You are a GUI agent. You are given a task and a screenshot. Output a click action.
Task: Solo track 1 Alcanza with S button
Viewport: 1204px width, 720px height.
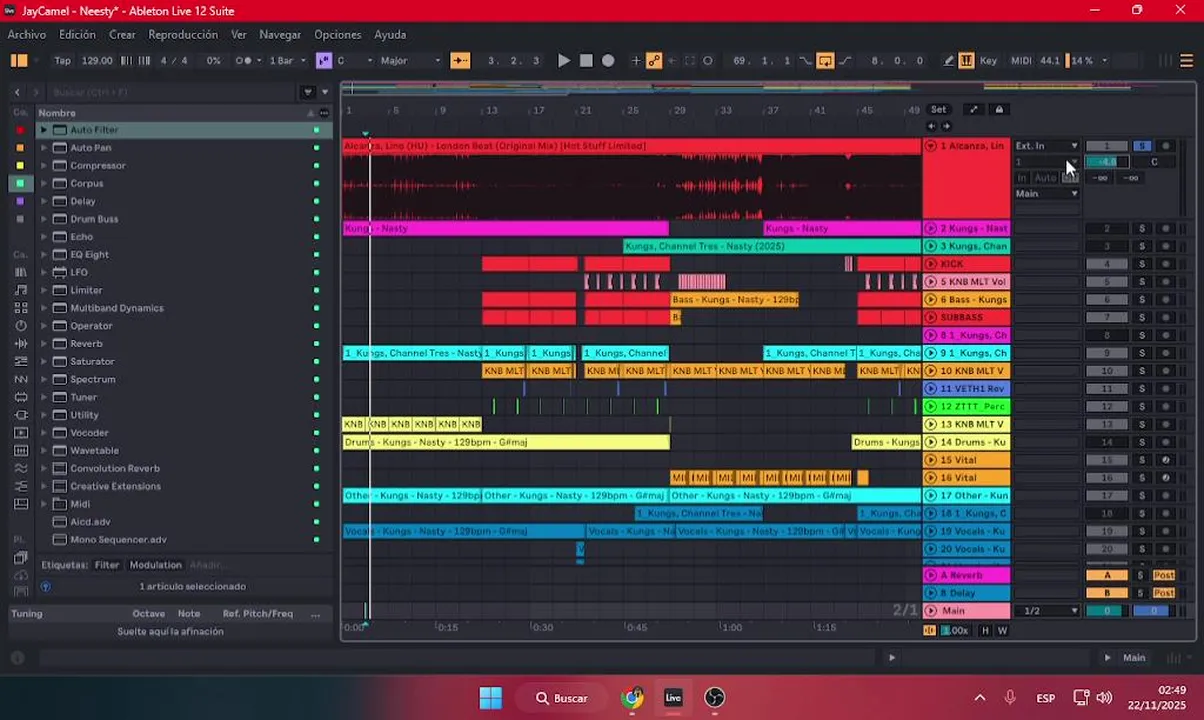[1141, 146]
